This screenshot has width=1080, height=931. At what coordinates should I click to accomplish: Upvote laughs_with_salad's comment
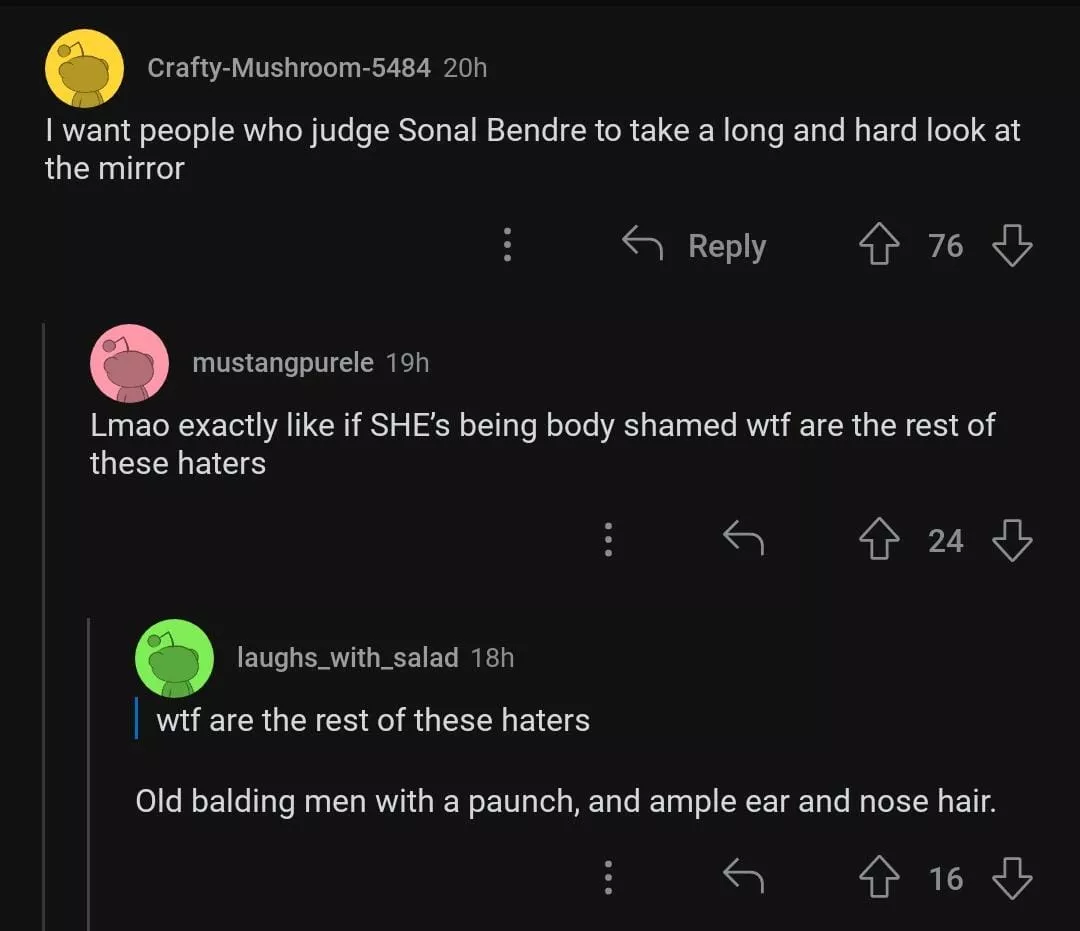[879, 878]
